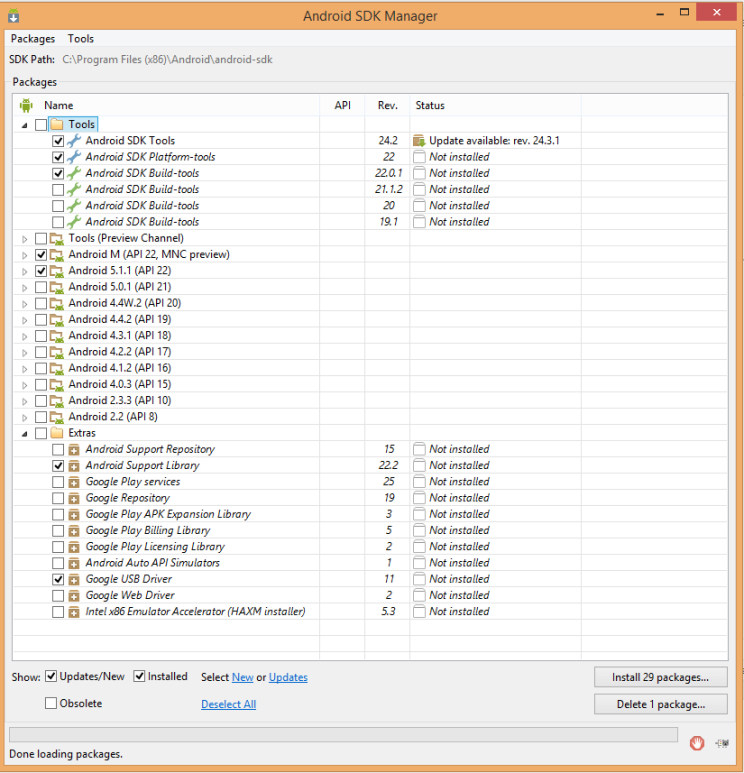744x773 pixels.
Task: Expand Tools (Preview Channel) node
Action: [25, 238]
